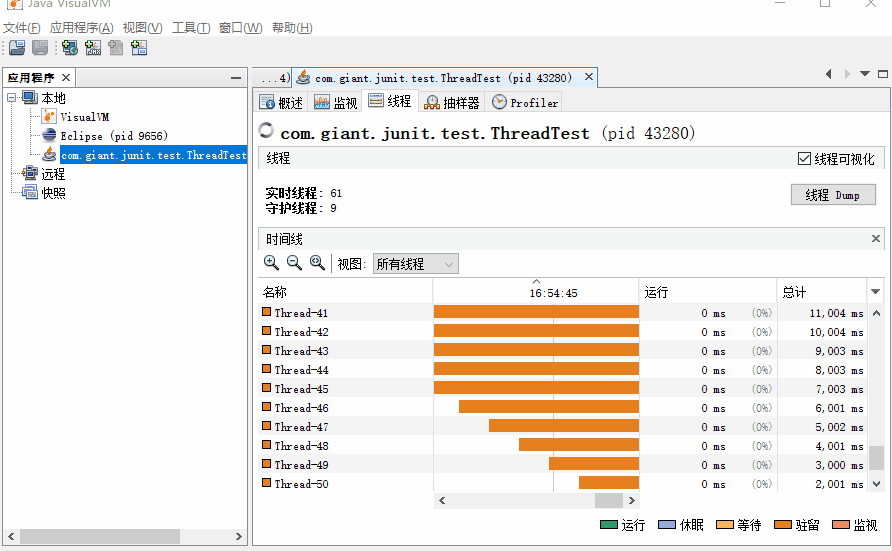Click the 16:54:45 timeline marker
892x551 pixels.
553,293
